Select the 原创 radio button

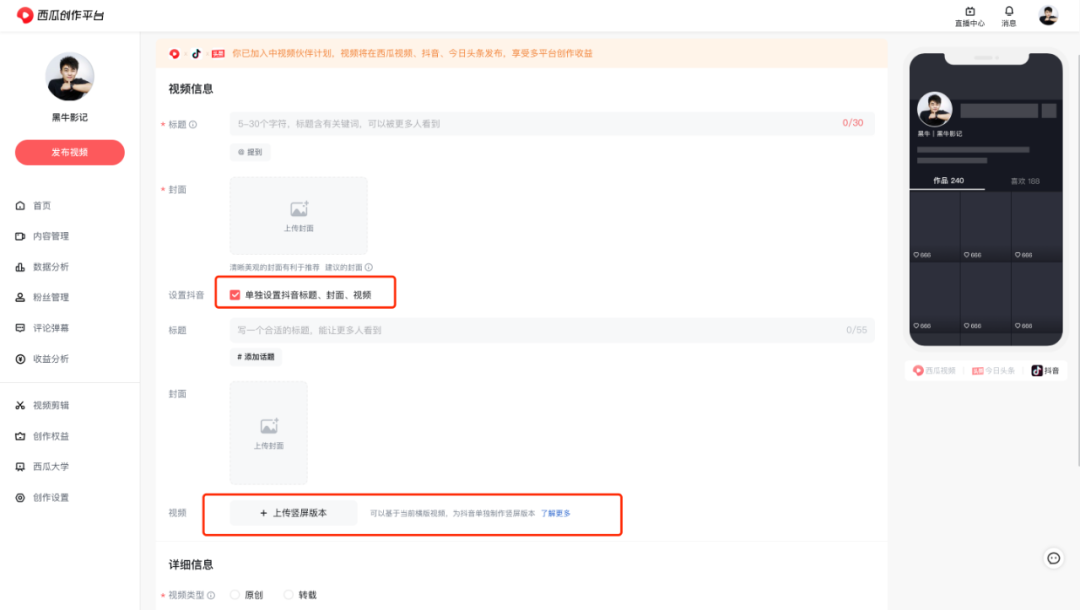(x=235, y=595)
